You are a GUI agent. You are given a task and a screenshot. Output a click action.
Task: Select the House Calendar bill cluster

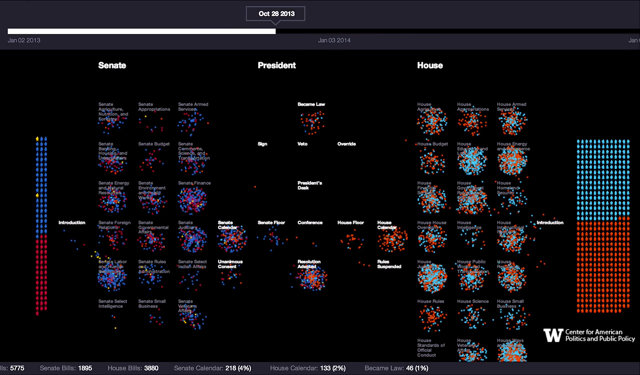coord(392,239)
